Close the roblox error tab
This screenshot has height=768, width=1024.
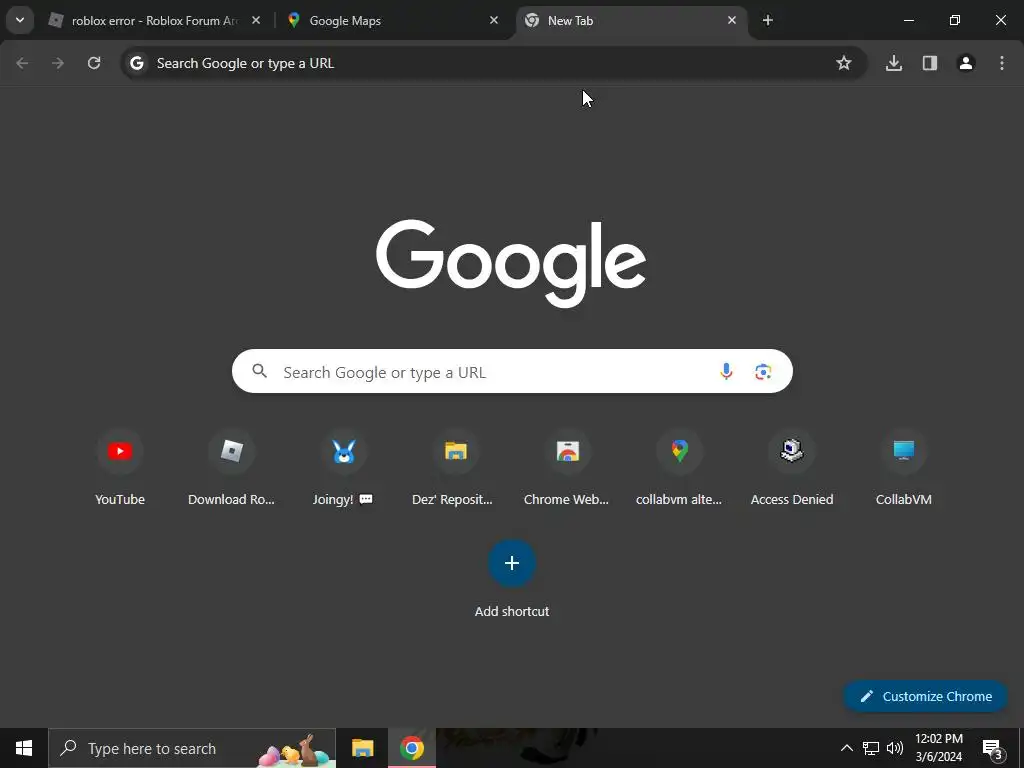(256, 20)
